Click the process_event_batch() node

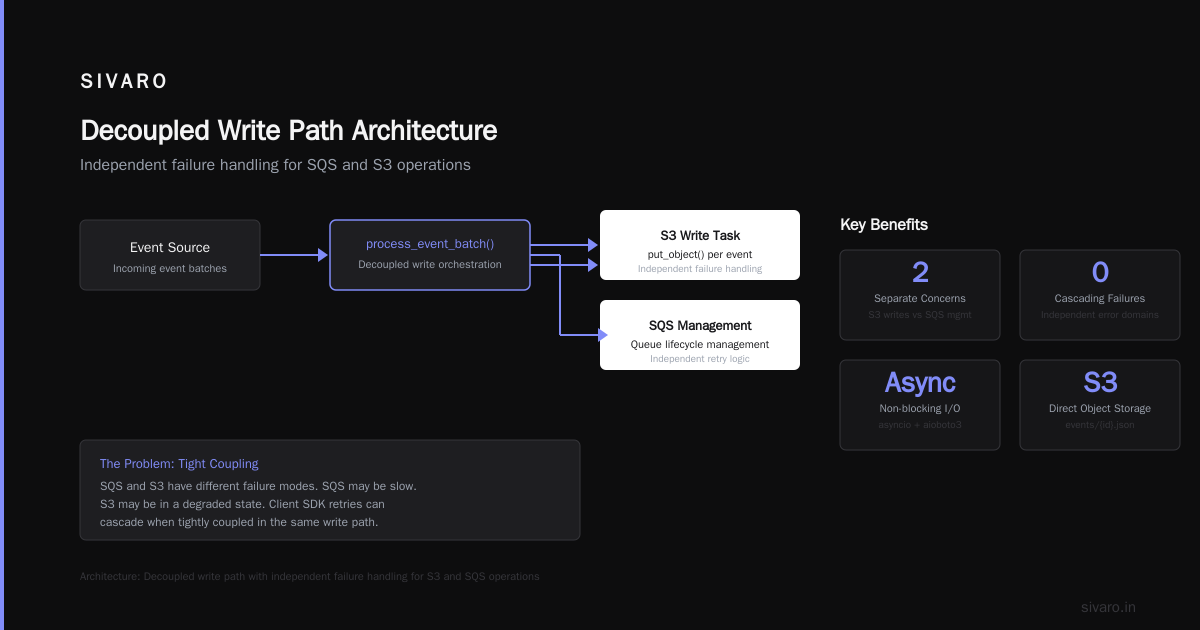point(430,255)
